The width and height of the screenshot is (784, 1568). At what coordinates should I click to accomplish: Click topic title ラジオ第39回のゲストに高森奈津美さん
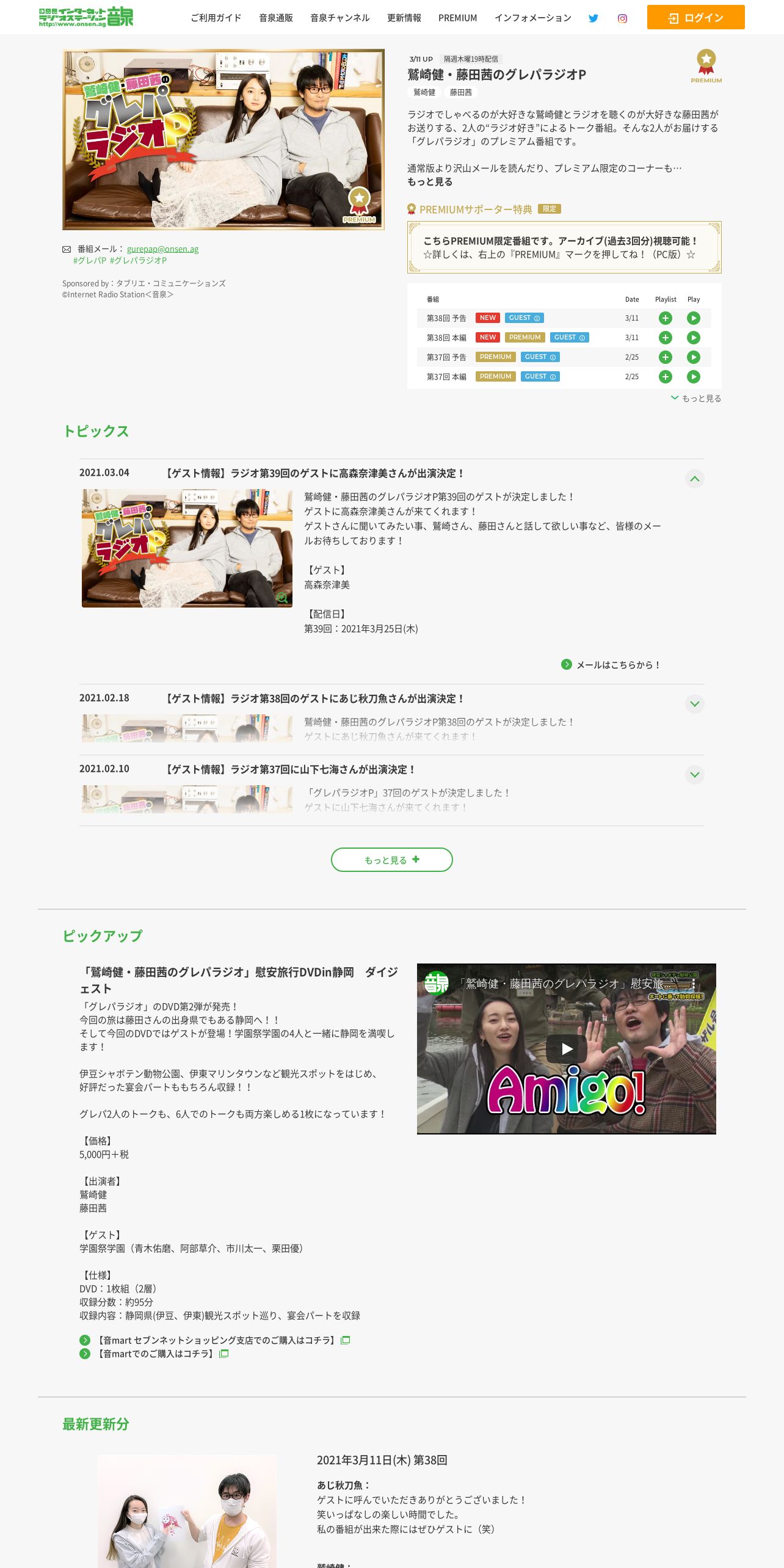coord(314,474)
